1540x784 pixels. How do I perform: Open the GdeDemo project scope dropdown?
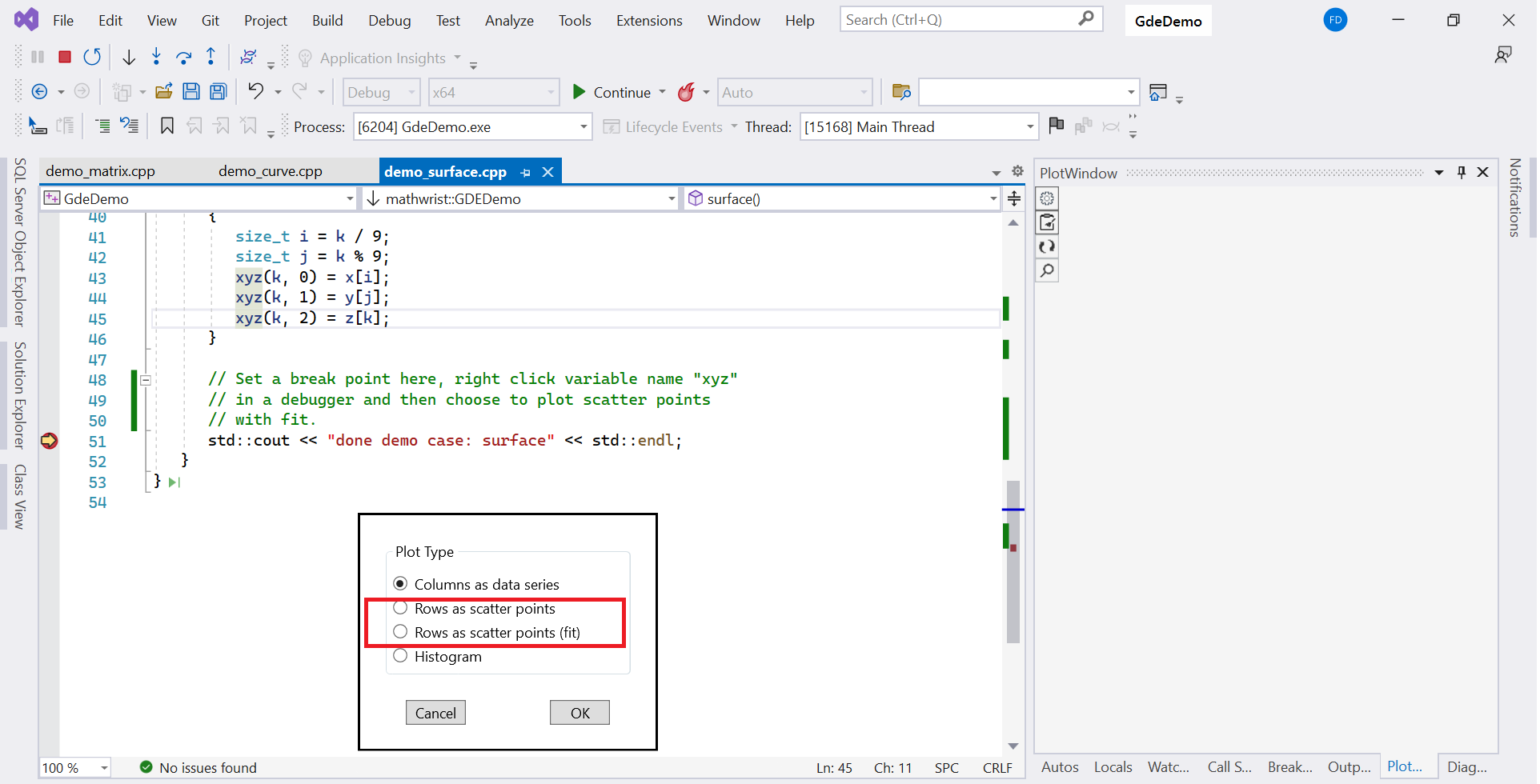tap(199, 198)
